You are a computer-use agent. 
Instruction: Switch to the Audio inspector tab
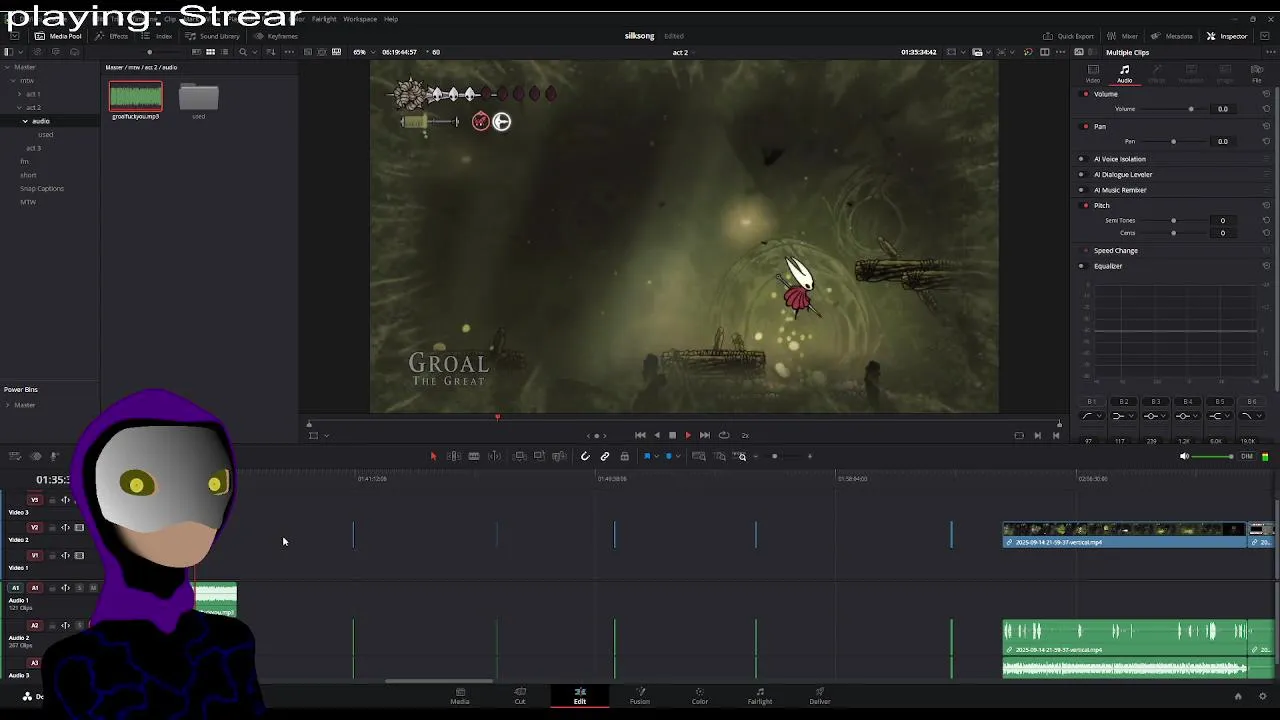[1125, 74]
